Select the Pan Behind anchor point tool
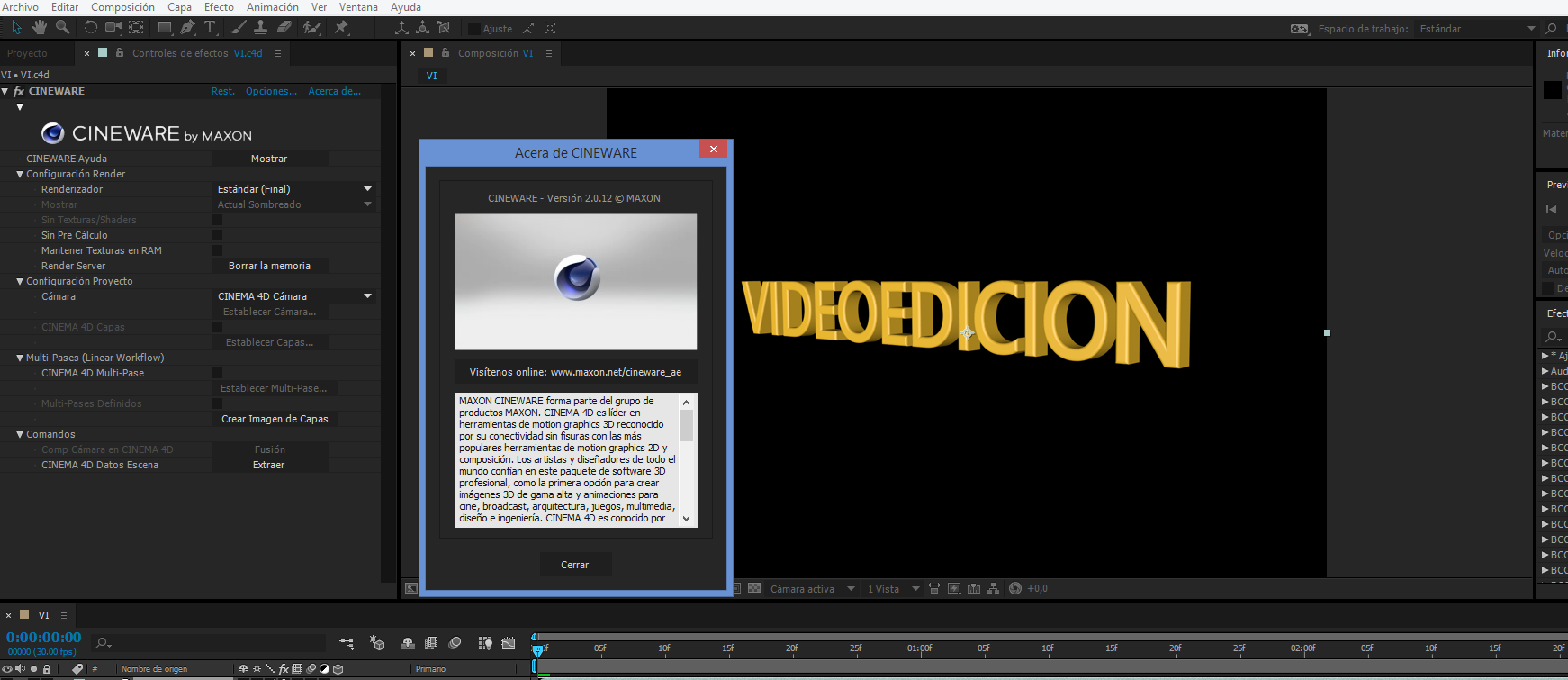Viewport: 1568px width, 680px height. [136, 28]
